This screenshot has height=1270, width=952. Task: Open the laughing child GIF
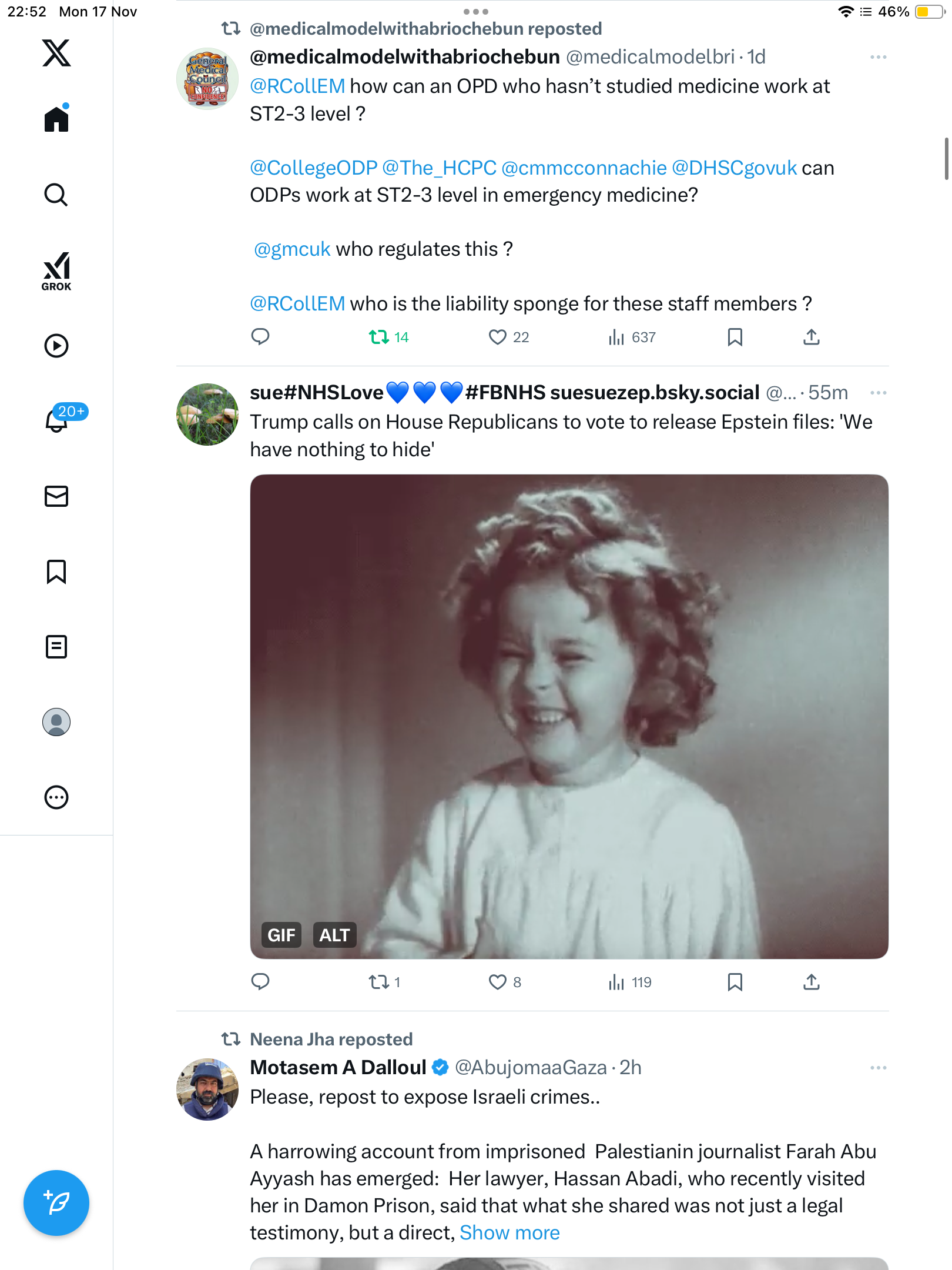tap(569, 716)
